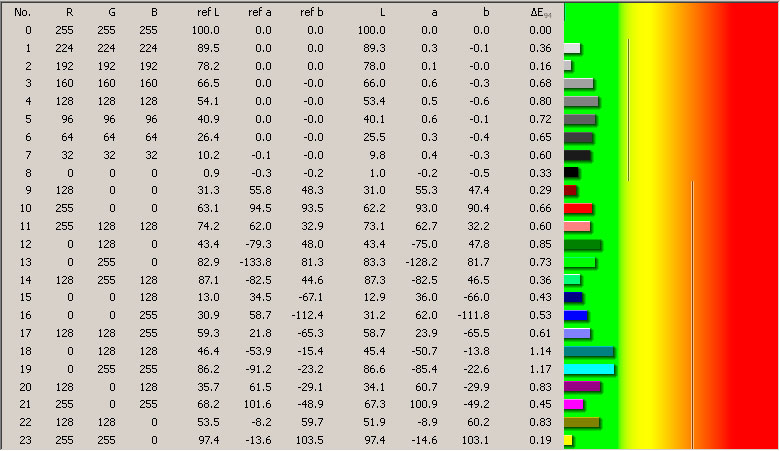Select the olive bar in row 22
This screenshot has height=451, width=780.
pos(582,422)
